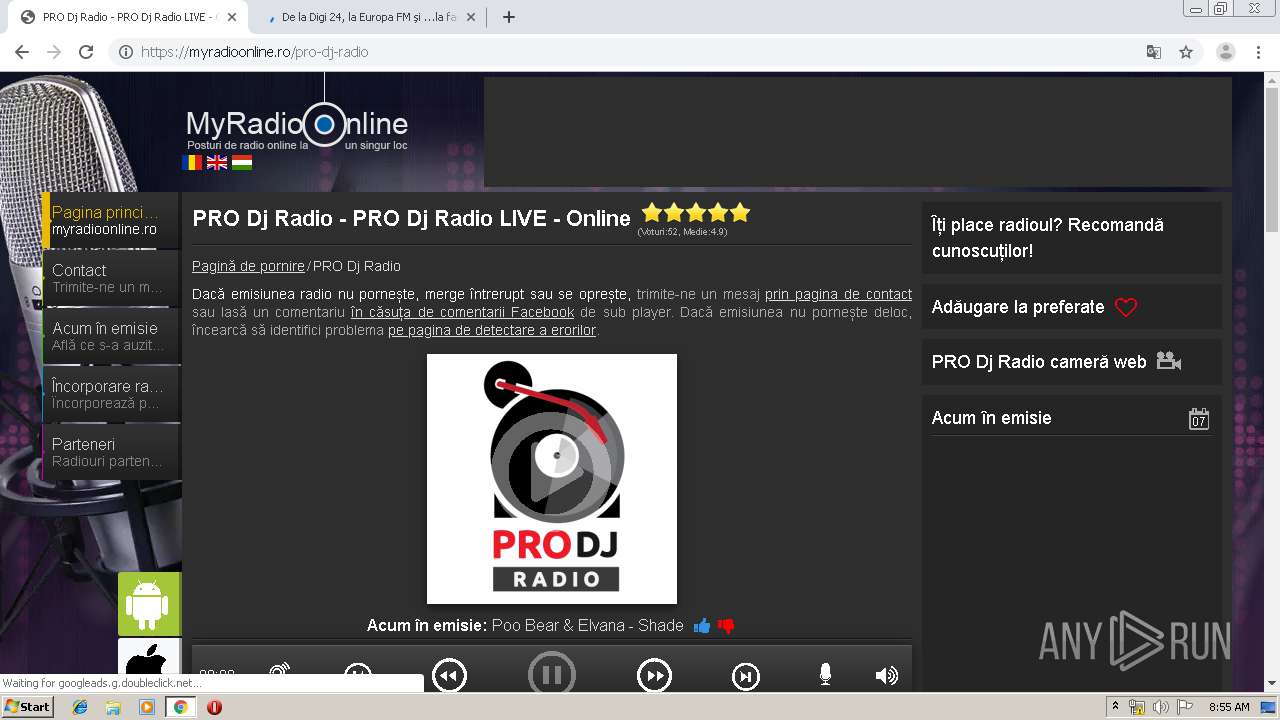Show hidden system tray icons
Image resolution: width=1280 pixels, height=720 pixels.
[x=1115, y=707]
